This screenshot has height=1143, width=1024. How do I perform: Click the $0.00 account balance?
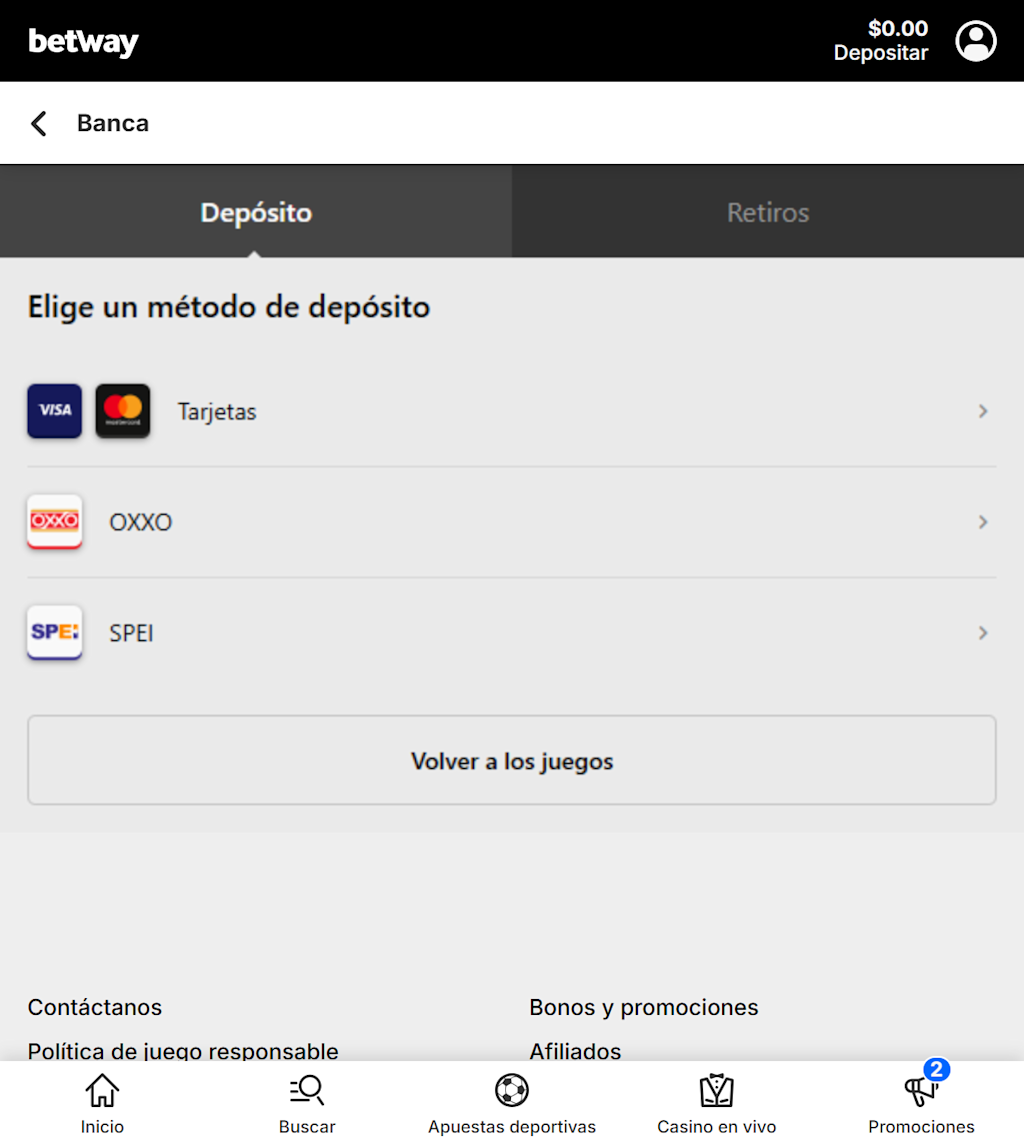click(897, 28)
